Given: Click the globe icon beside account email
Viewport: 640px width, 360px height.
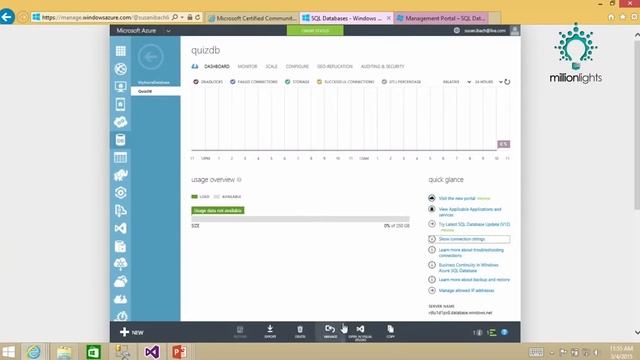Looking at the screenshot, I should pos(457,31).
